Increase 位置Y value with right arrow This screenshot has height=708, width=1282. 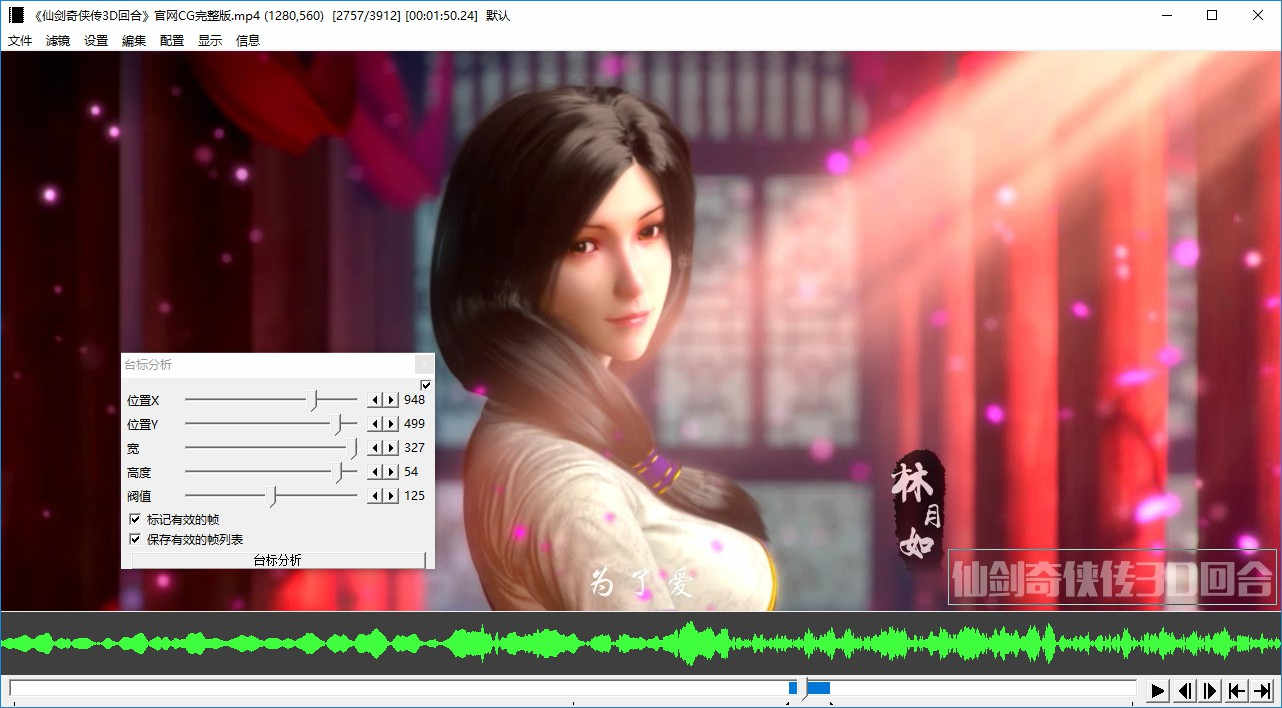pyautogui.click(x=391, y=424)
